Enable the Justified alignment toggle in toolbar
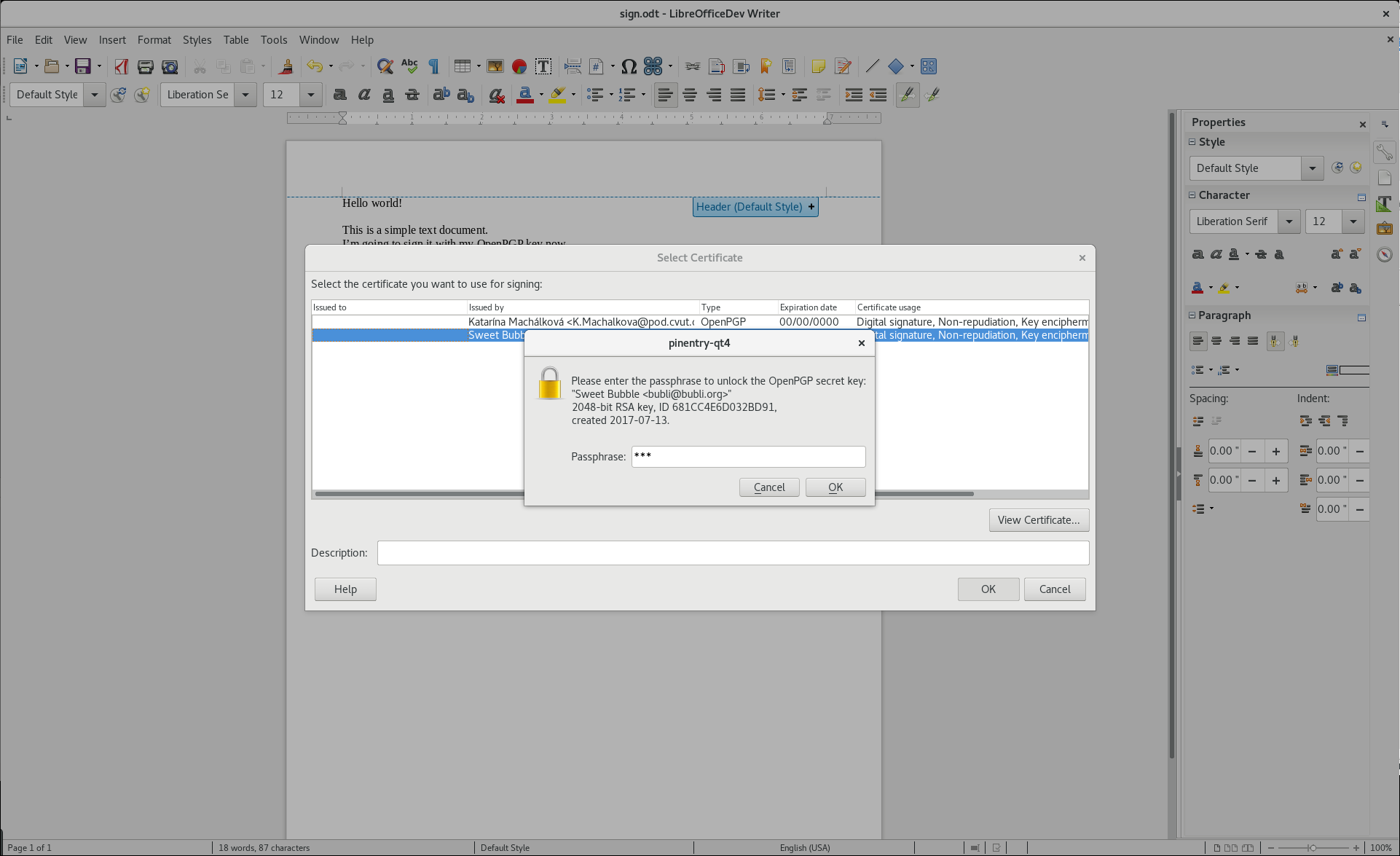 [x=738, y=95]
